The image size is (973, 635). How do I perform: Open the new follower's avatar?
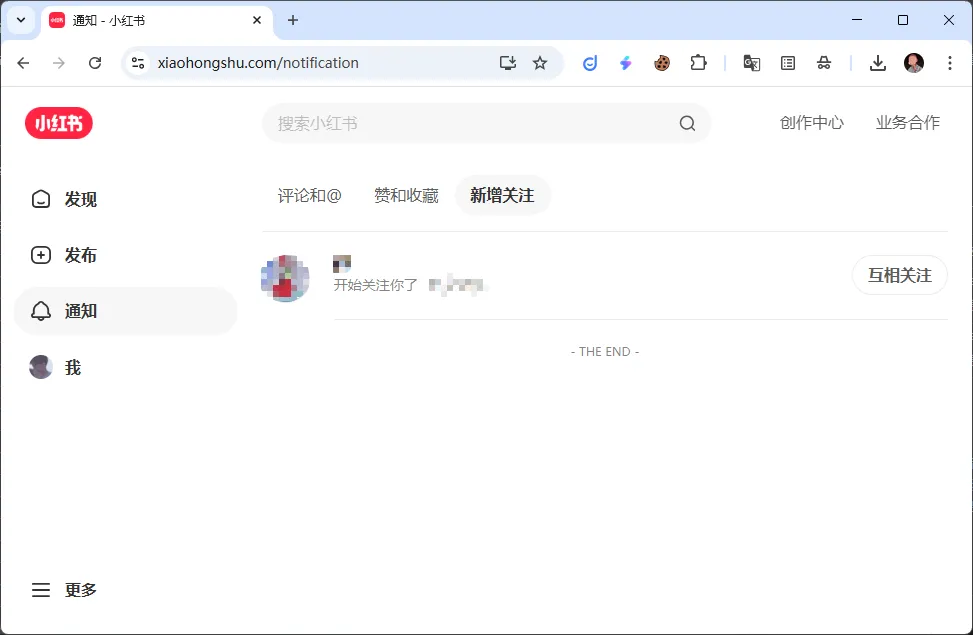coord(285,278)
